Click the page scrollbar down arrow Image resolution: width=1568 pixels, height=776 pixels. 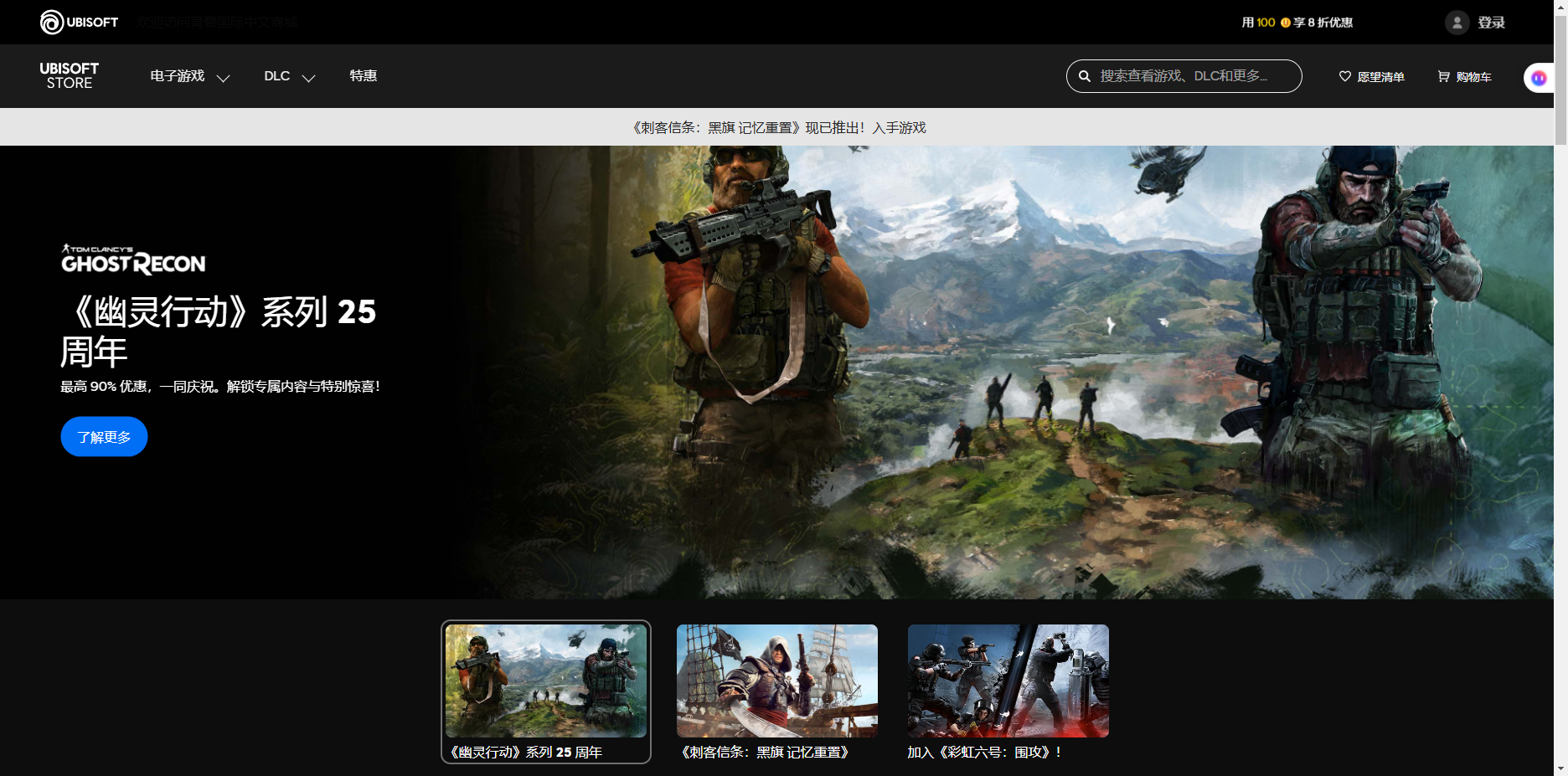coord(1560,768)
